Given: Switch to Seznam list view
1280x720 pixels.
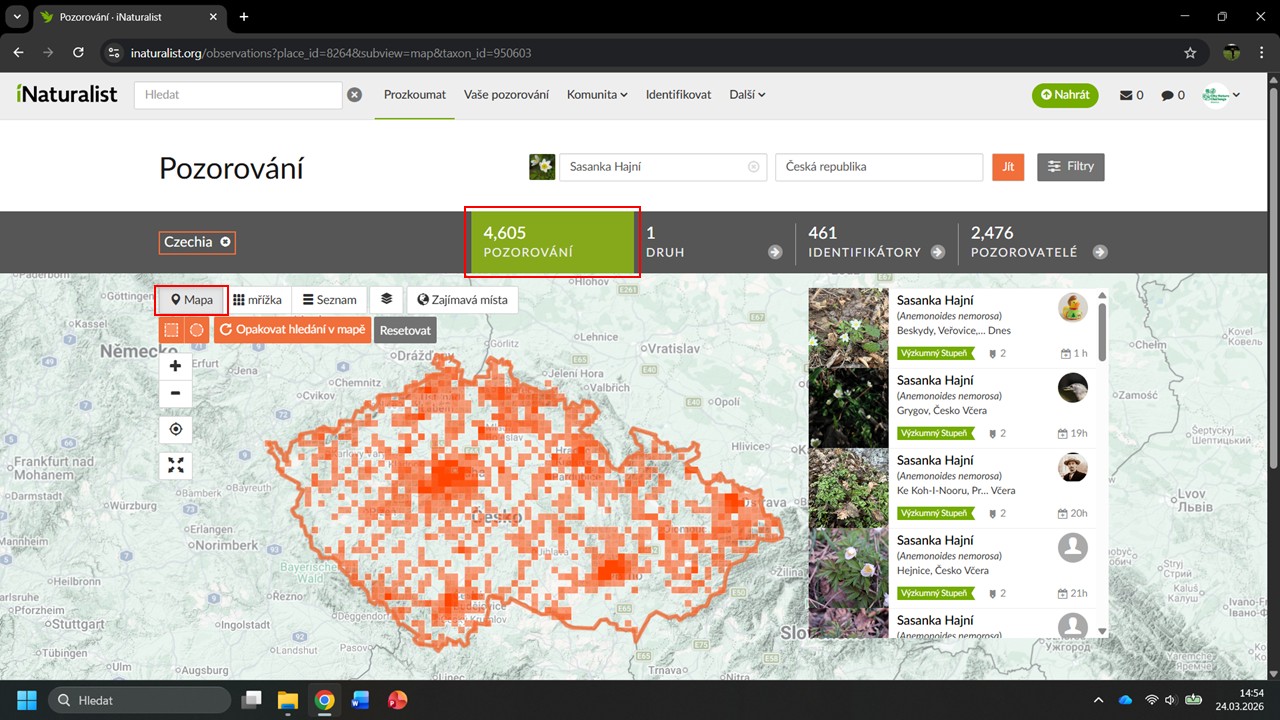Looking at the screenshot, I should pos(329,299).
